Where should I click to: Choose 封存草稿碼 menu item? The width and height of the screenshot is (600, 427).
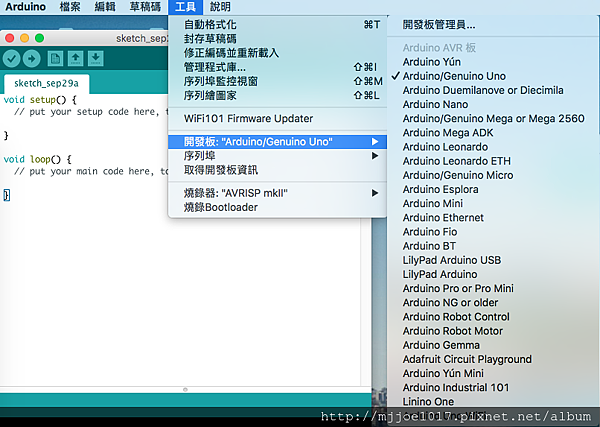point(277,39)
